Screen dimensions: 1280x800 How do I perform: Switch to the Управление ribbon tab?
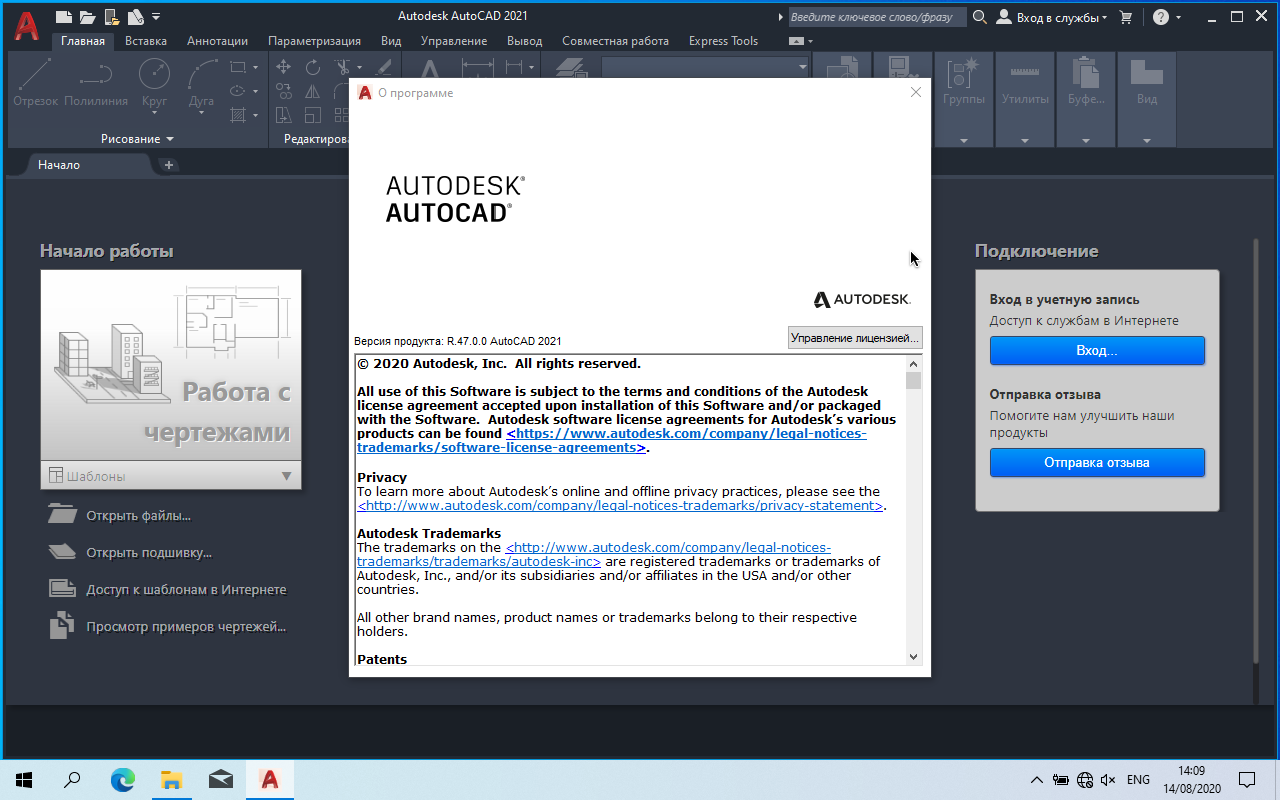point(454,41)
